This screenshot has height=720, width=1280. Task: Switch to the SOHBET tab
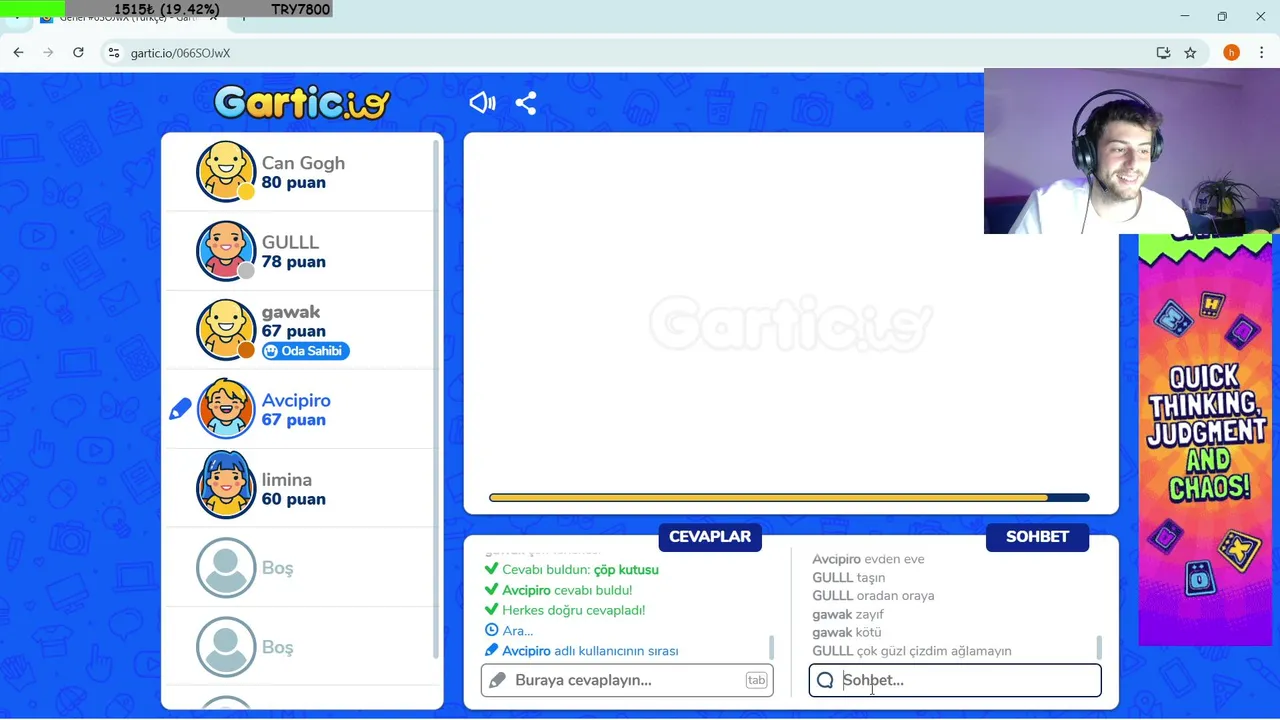(1037, 537)
